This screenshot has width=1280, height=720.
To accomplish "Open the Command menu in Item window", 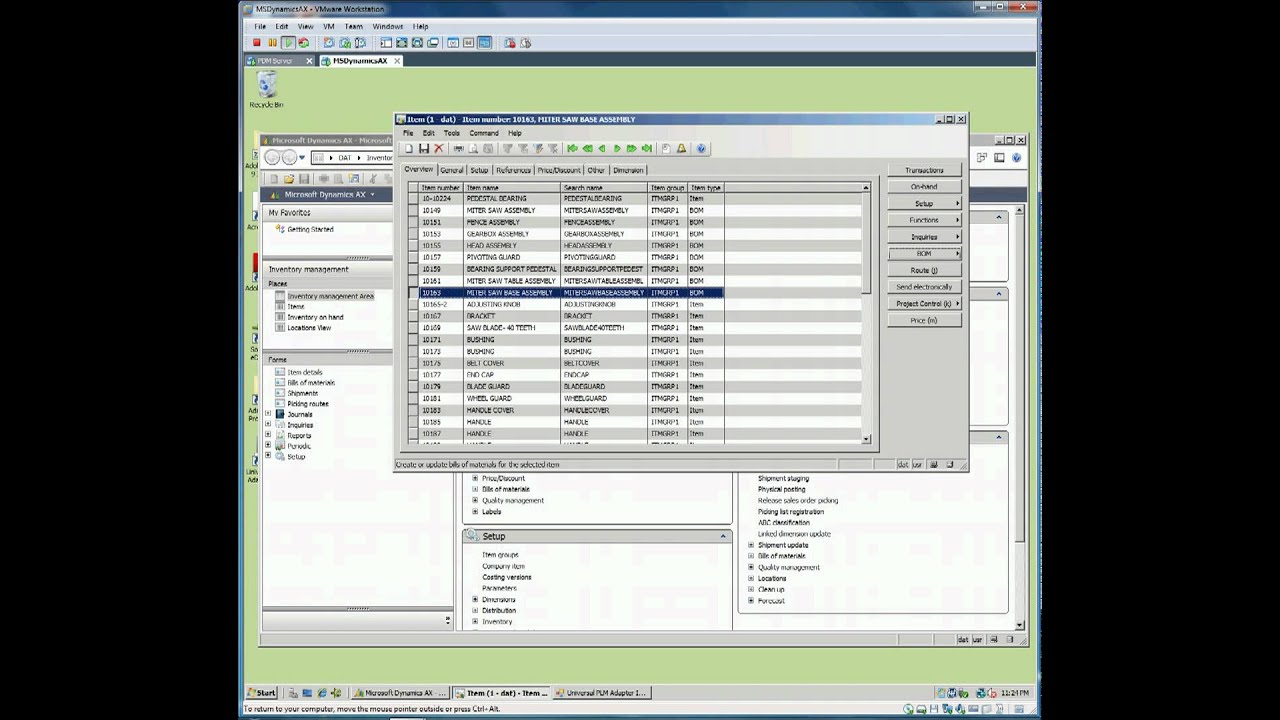I will point(483,133).
